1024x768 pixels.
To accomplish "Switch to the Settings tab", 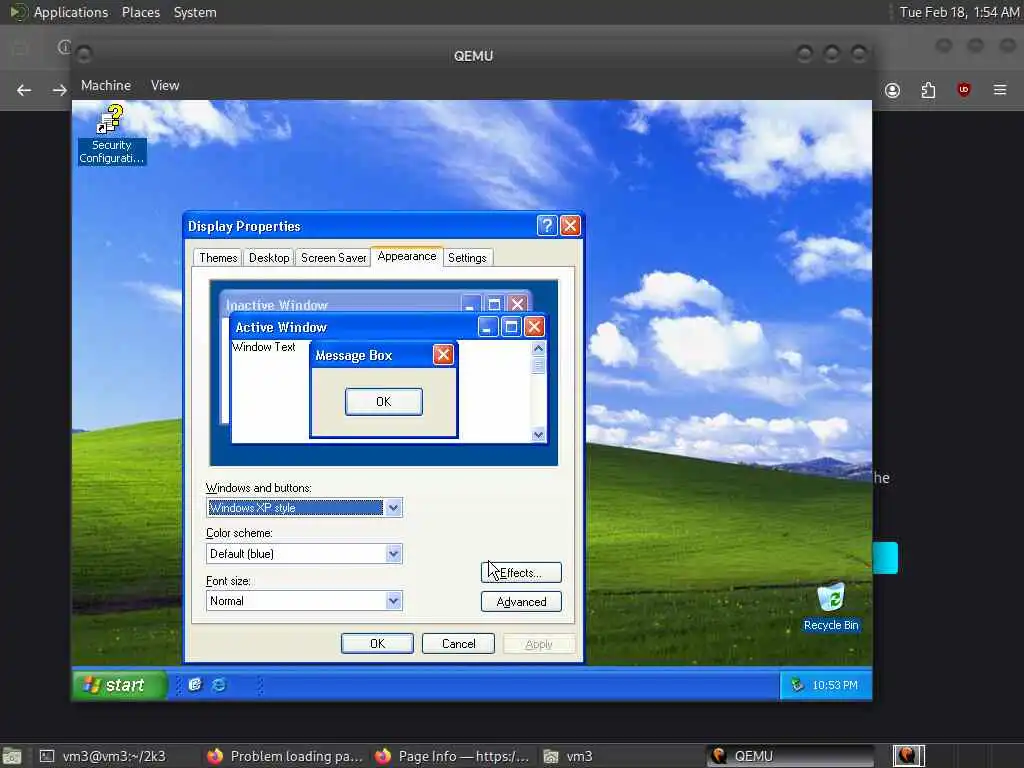I will [467, 258].
